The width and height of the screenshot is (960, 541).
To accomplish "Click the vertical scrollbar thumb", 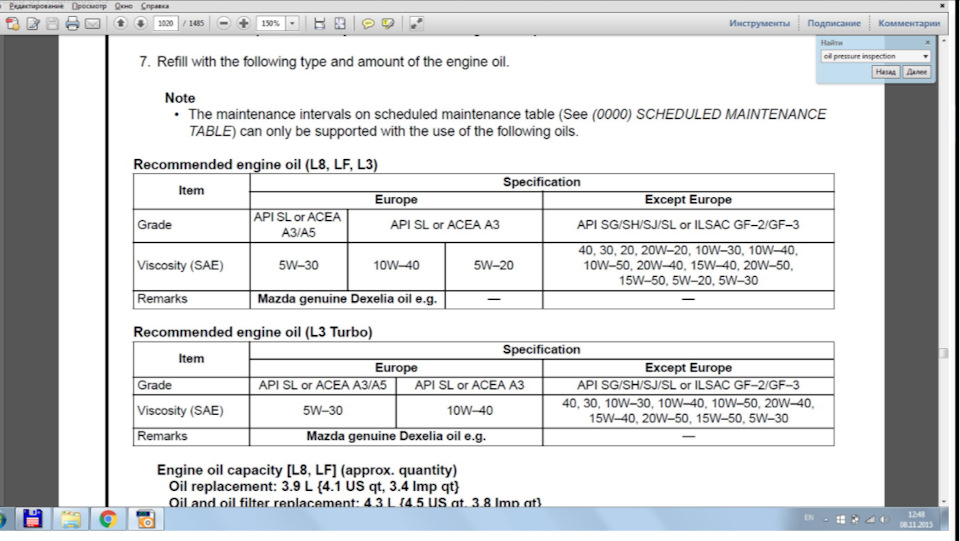I will point(943,353).
